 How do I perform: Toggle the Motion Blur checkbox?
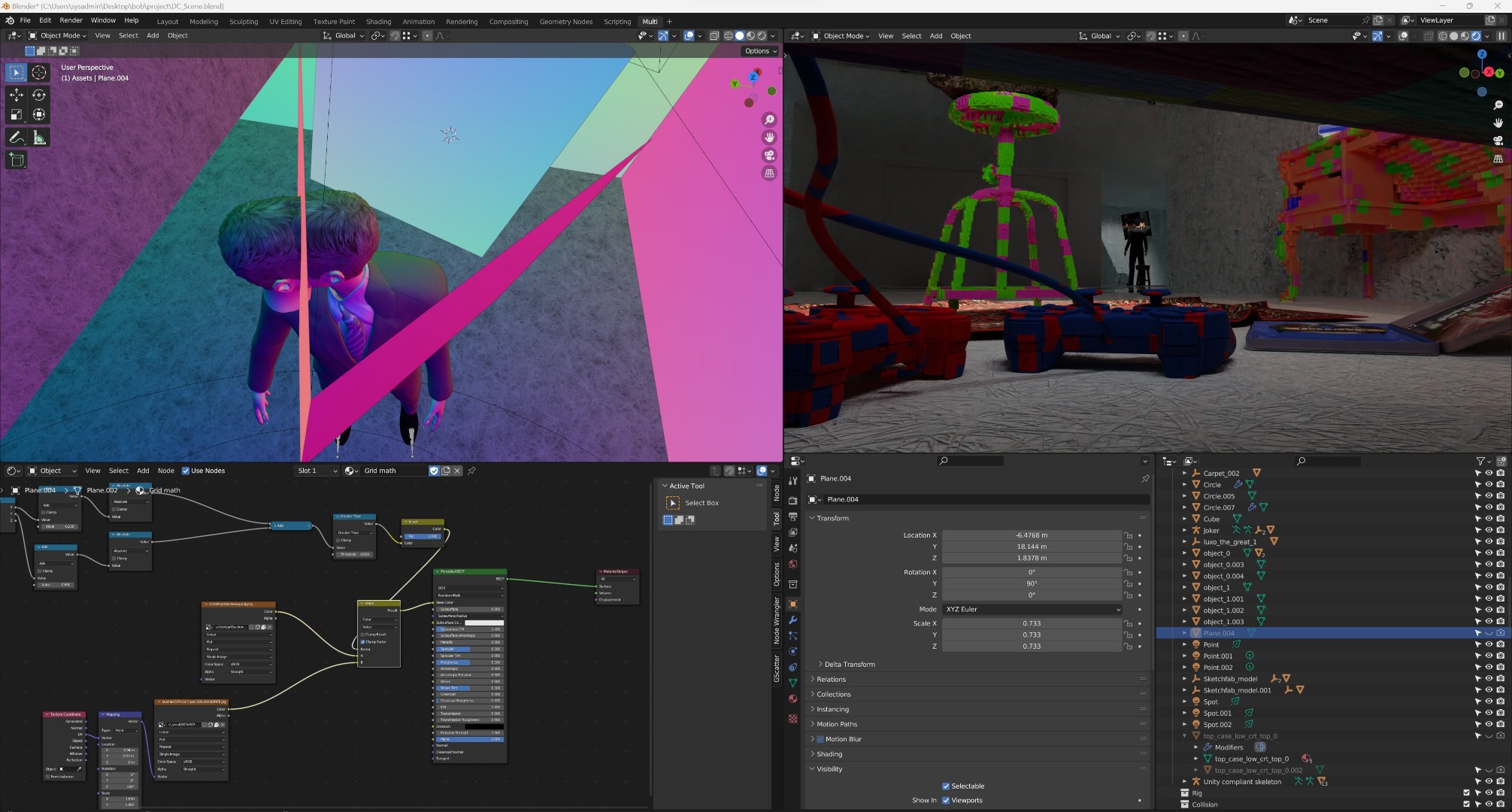820,739
